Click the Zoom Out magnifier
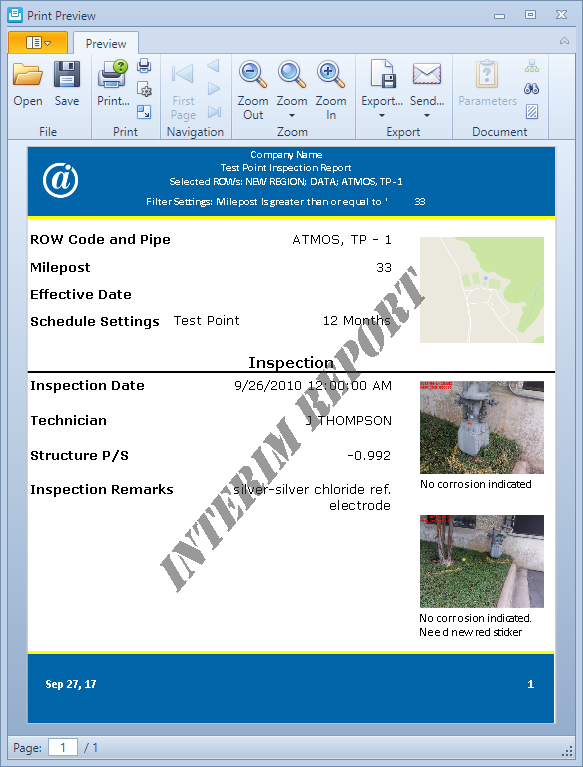 point(253,74)
